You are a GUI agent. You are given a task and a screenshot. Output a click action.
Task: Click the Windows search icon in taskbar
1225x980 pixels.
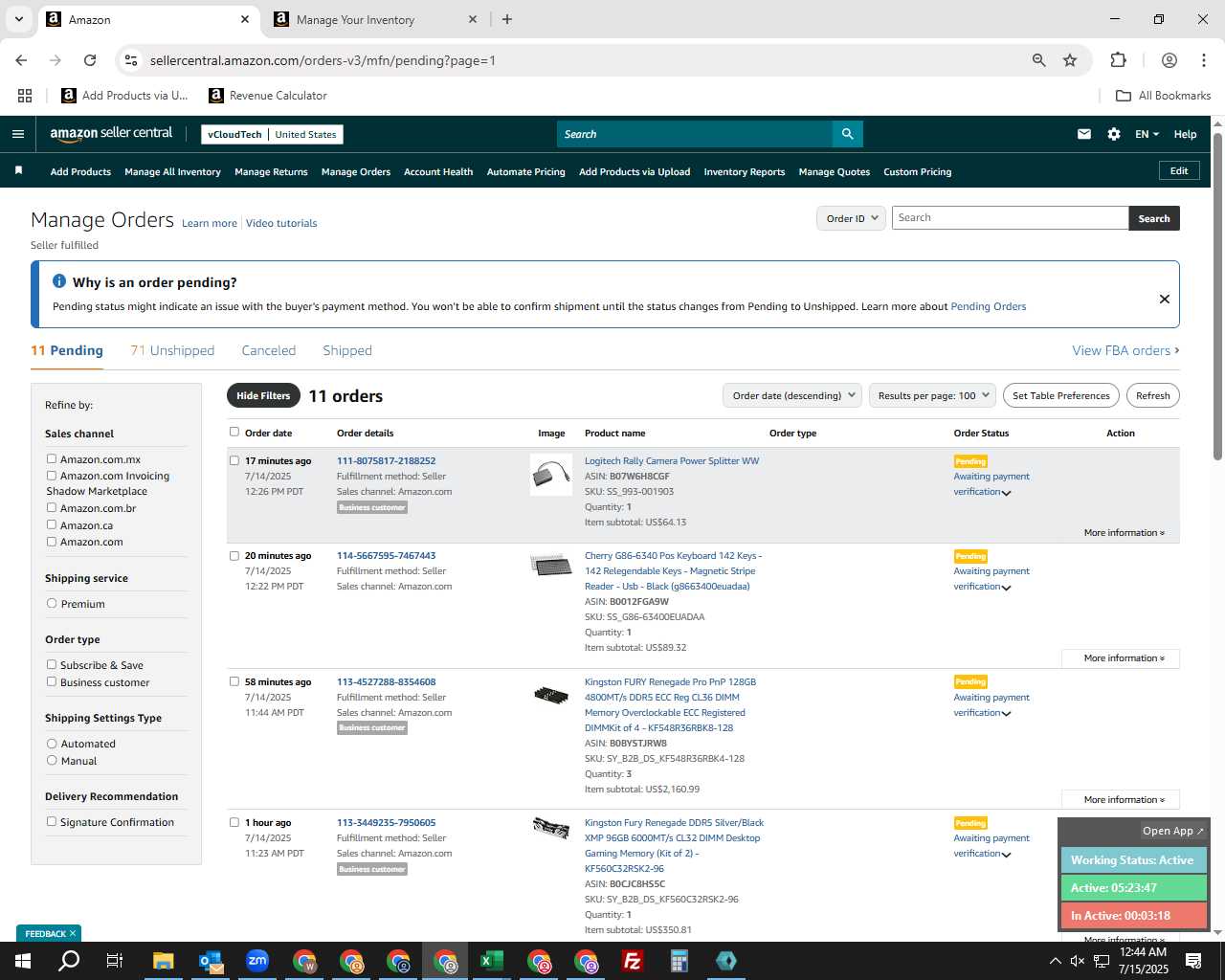[x=69, y=961]
